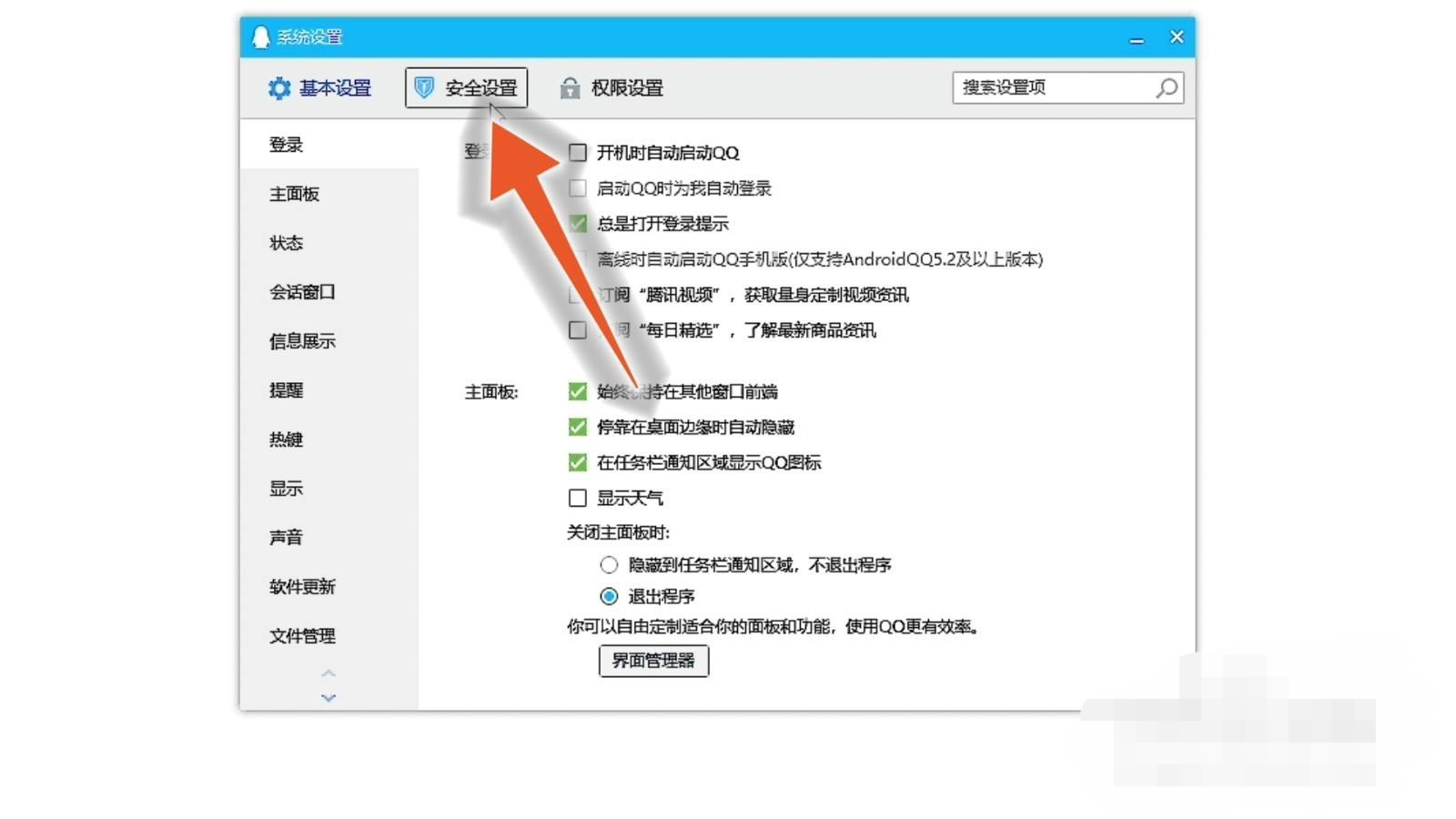The image size is (1456, 819).
Task: Select the 退出程序 radio option
Action: (609, 597)
